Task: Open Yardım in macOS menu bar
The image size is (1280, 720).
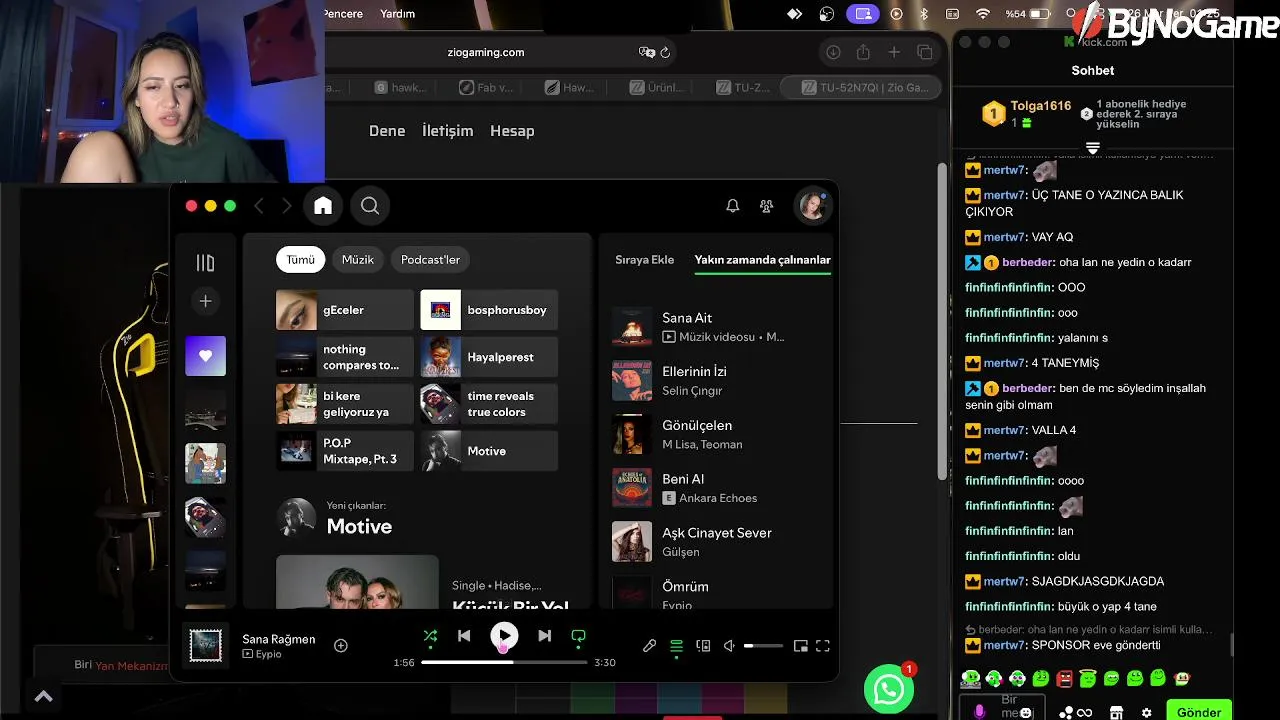Action: 397,14
